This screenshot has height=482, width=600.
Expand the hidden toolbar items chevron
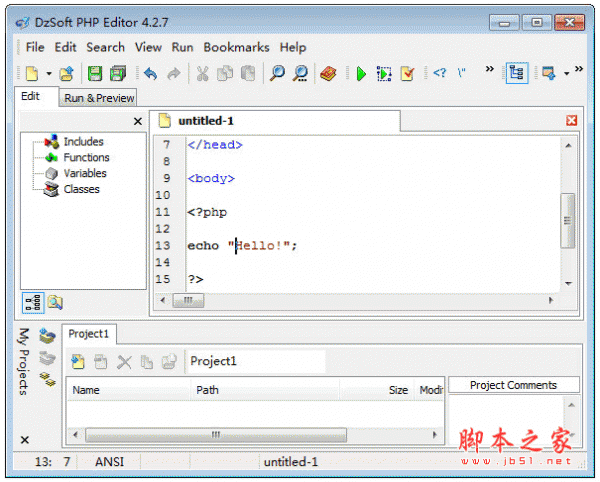pos(489,69)
